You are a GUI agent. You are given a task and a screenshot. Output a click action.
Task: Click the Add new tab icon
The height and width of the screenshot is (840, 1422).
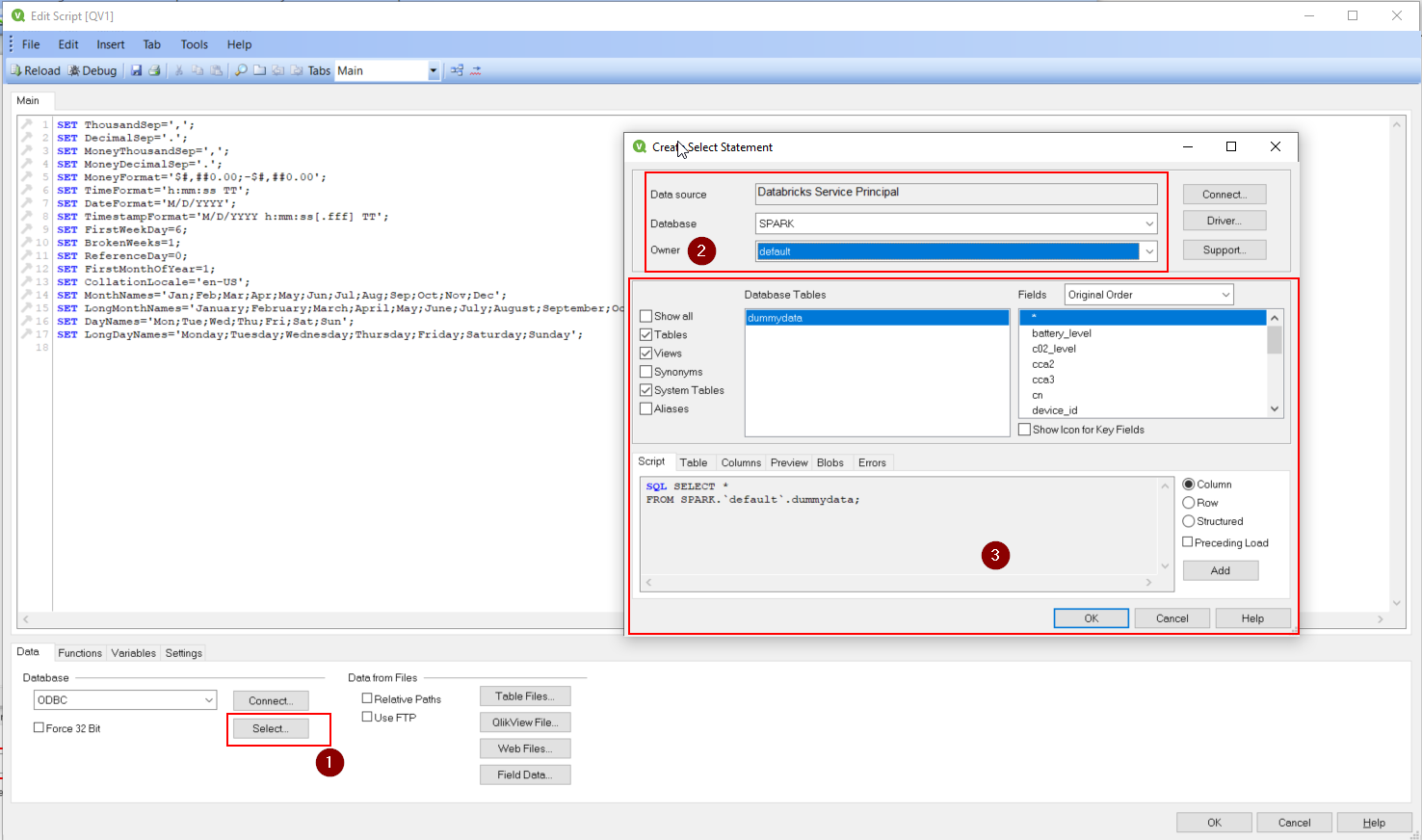click(x=260, y=70)
